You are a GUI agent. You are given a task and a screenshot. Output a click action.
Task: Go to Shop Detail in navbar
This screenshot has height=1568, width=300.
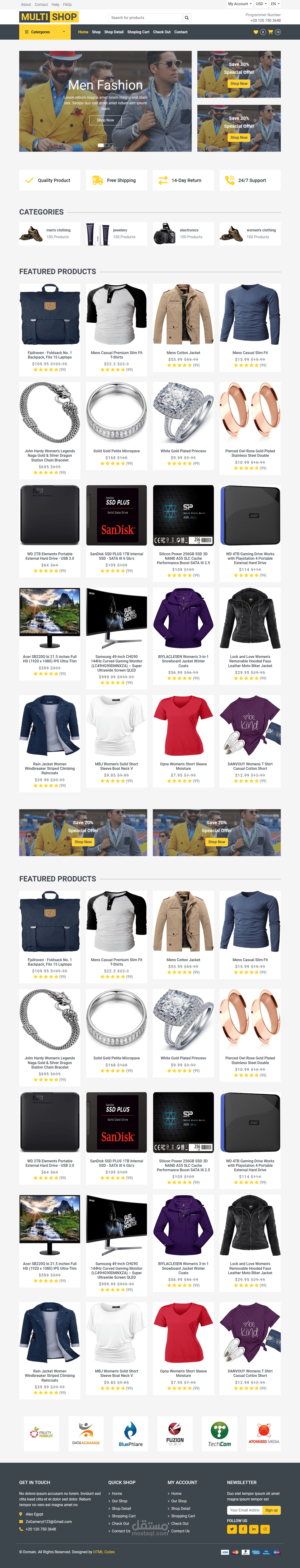coord(114,32)
